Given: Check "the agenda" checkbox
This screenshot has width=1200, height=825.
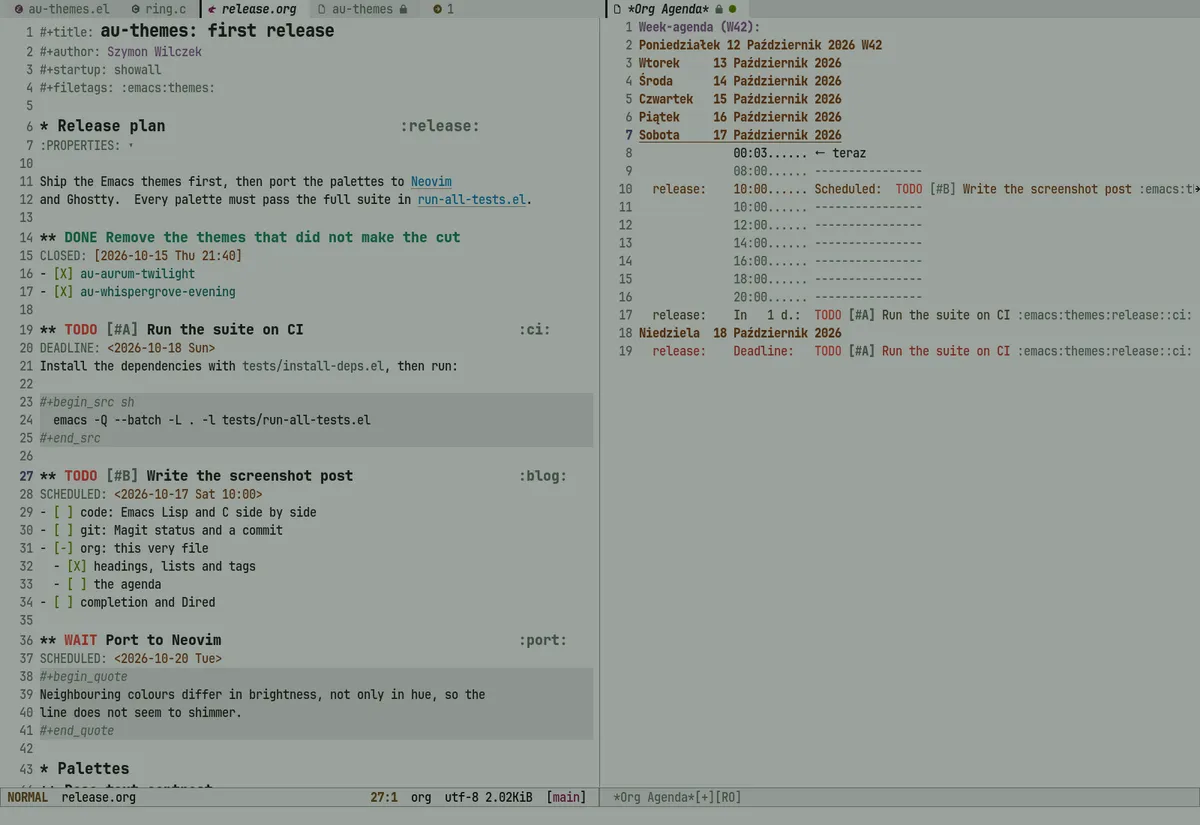Looking at the screenshot, I should 77,584.
